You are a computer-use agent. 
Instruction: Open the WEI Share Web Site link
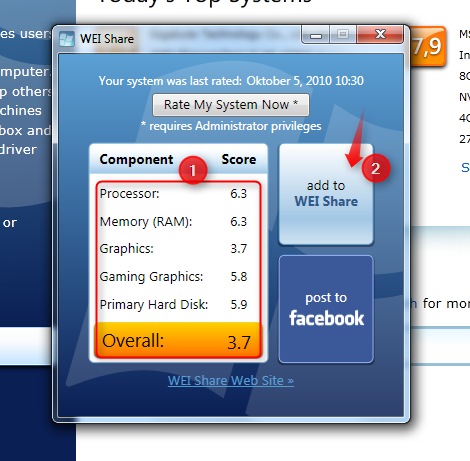click(231, 380)
